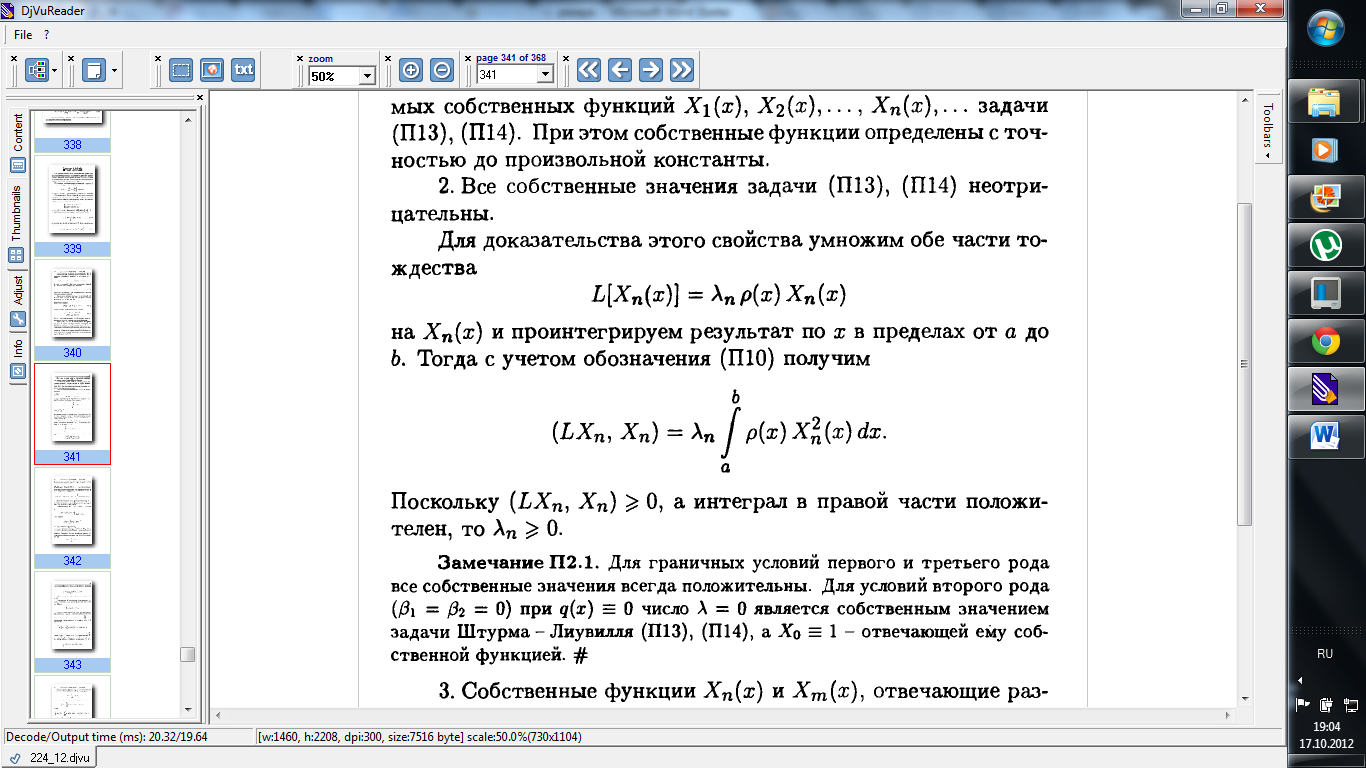Click document scrollbar down arrow

1244,698
